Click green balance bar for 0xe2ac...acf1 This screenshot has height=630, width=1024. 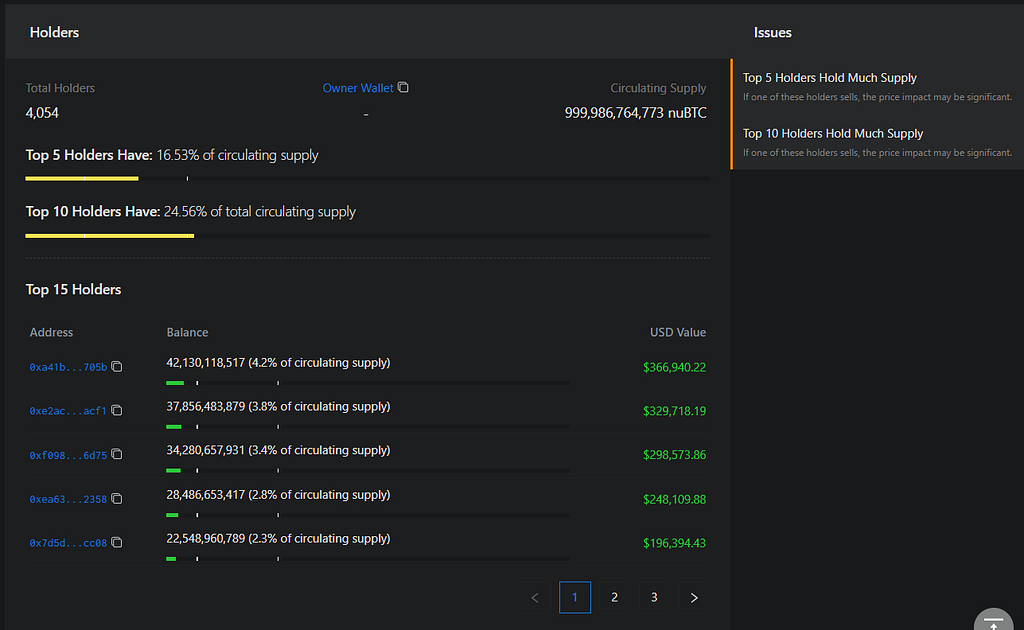click(174, 426)
